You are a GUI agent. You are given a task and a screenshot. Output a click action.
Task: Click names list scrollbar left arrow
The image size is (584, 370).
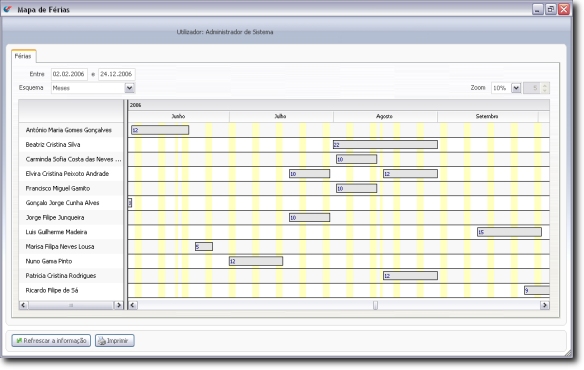click(23, 305)
